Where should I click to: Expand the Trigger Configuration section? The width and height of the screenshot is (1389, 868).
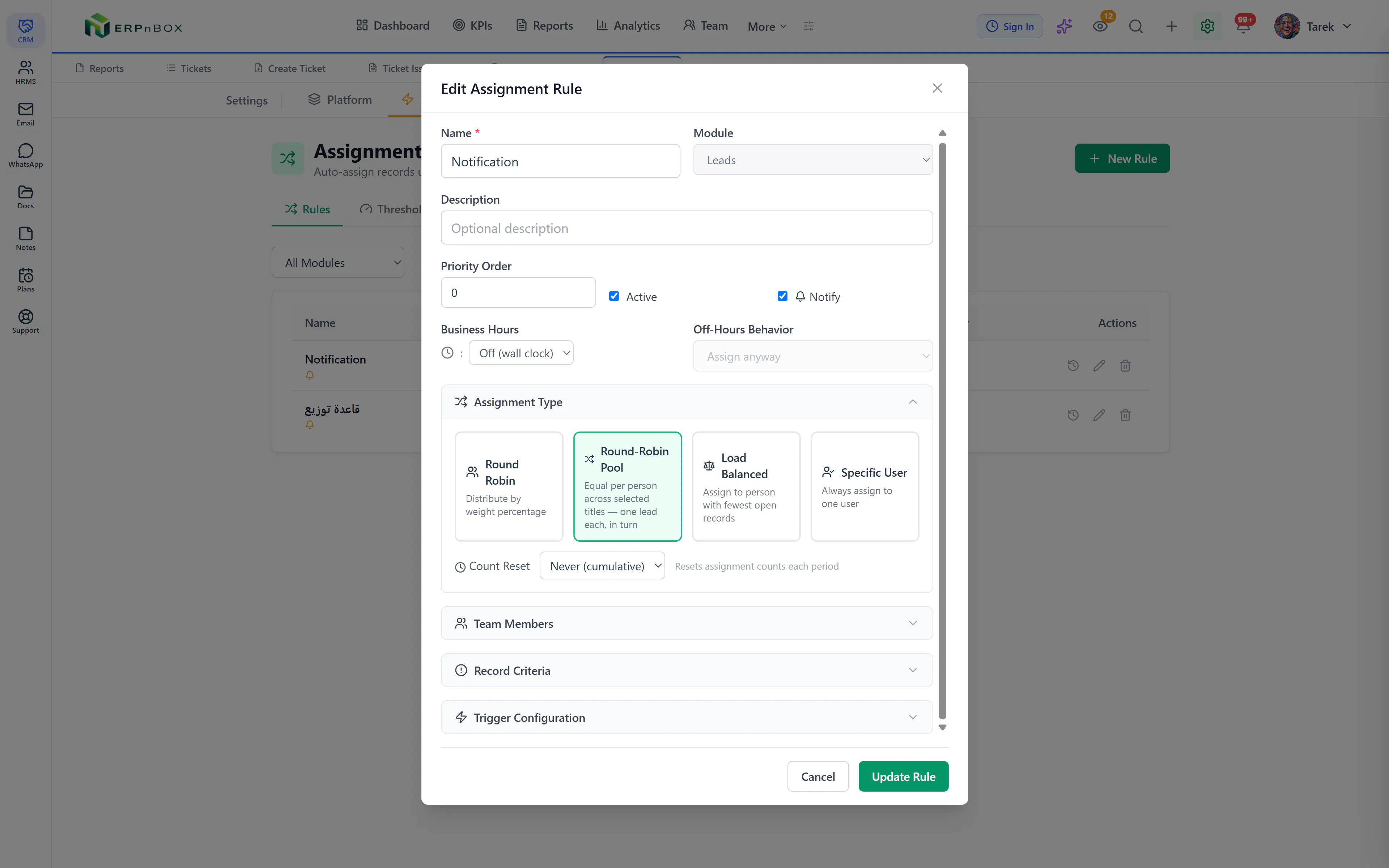[x=687, y=718]
